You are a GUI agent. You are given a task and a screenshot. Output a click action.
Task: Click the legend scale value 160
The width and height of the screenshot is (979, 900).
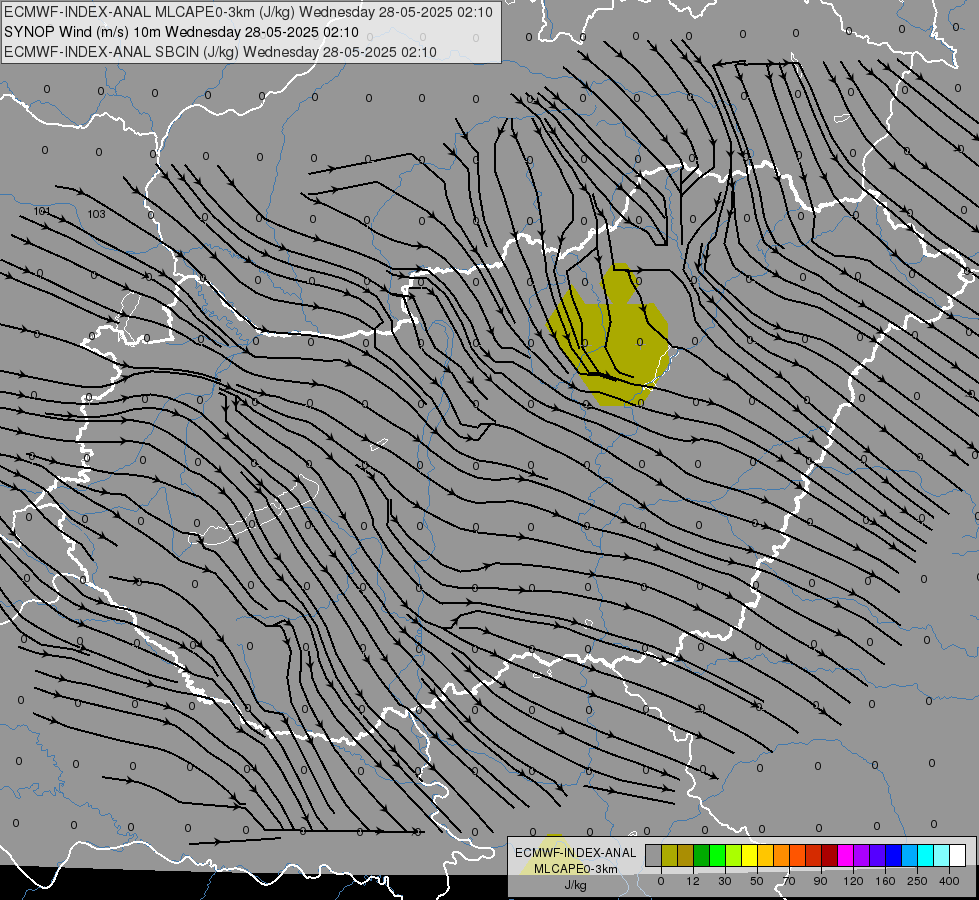(x=885, y=881)
